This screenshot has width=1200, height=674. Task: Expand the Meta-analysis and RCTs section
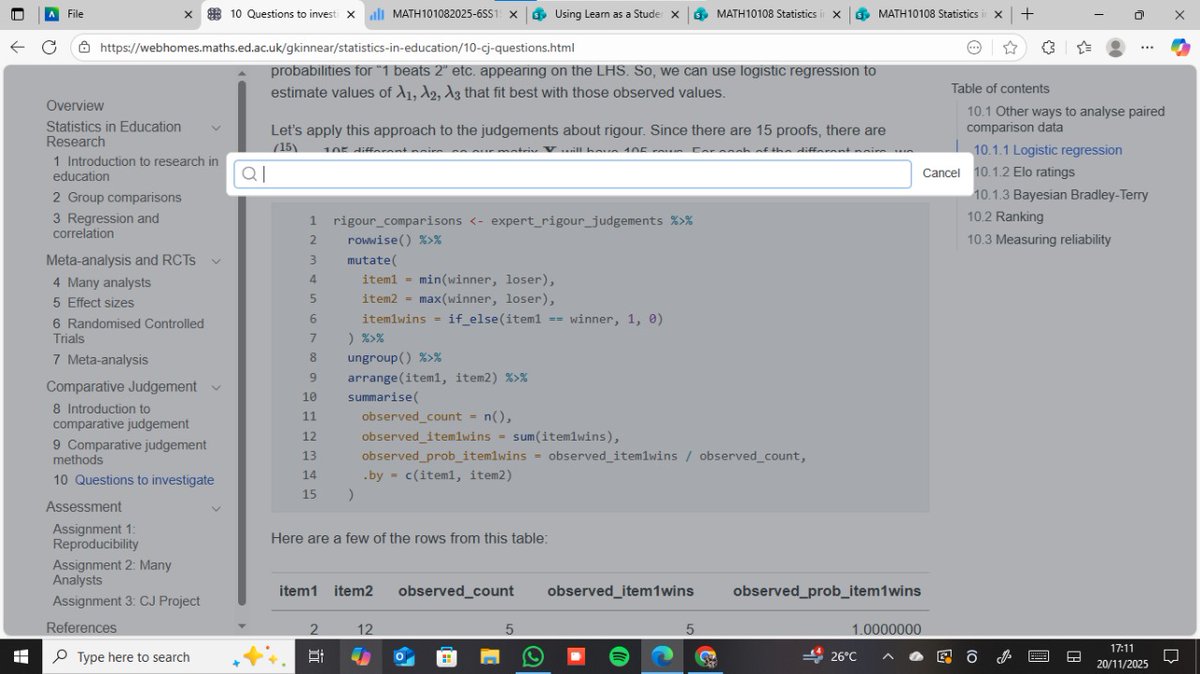217,260
